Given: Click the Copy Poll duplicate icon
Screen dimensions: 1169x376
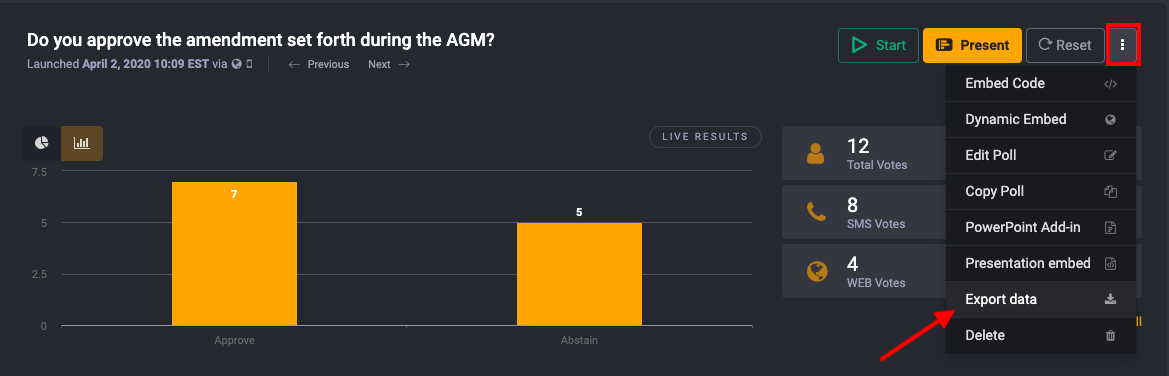Looking at the screenshot, I should coord(1110,192).
